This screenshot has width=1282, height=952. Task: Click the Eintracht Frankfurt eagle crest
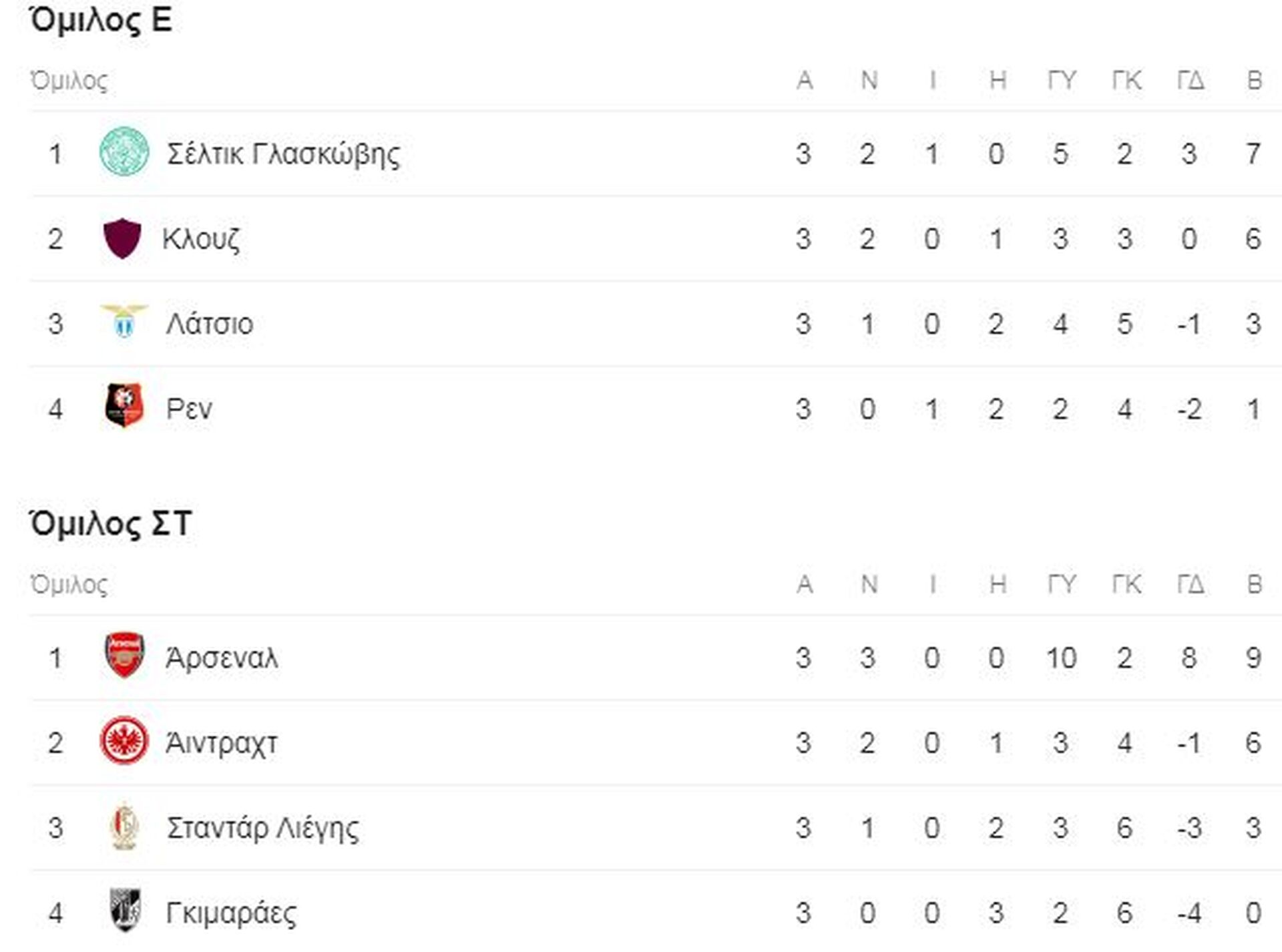(x=124, y=740)
